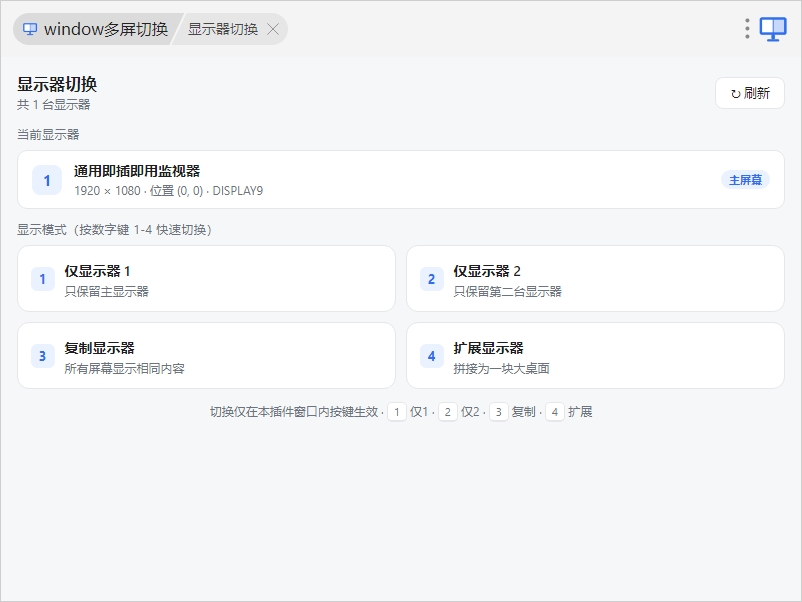Image resolution: width=802 pixels, height=602 pixels.
Task: Select the window多屏切换 plugin tab
Action: (x=96, y=29)
